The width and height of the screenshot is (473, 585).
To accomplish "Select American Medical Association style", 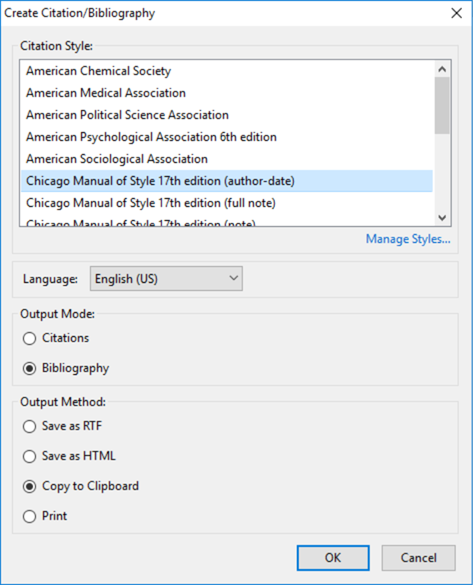I will [227, 93].
